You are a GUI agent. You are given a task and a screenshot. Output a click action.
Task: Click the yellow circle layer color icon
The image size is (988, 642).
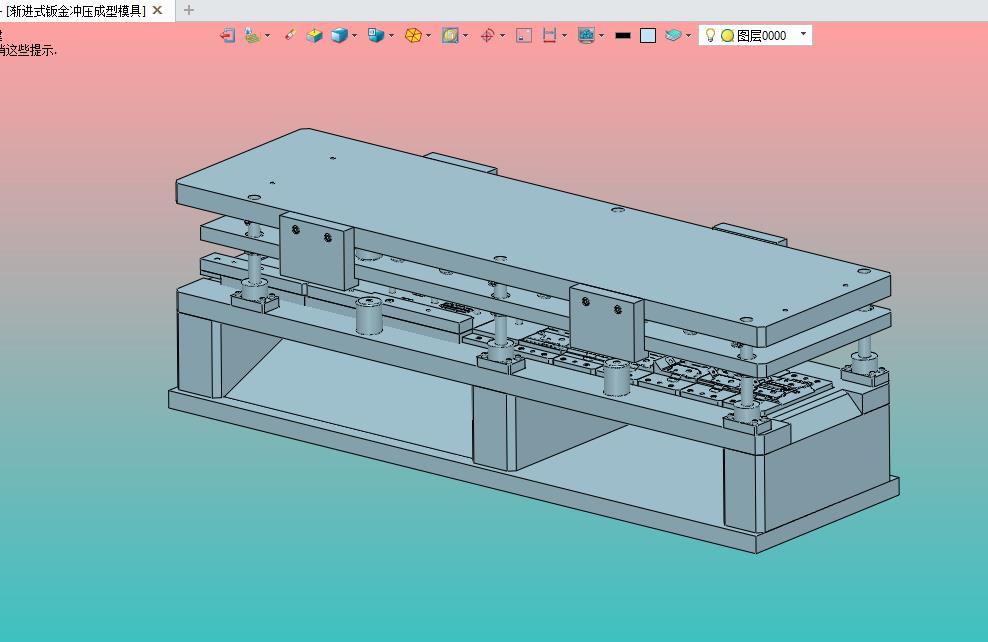click(727, 36)
